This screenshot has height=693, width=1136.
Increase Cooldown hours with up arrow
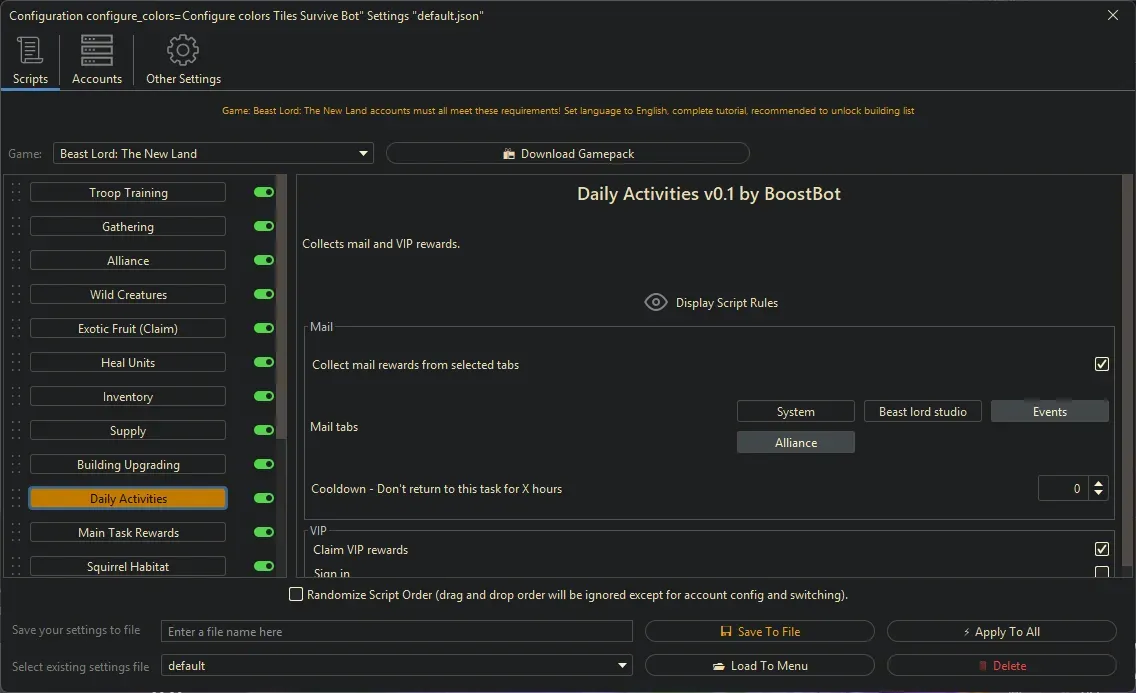(1097, 483)
